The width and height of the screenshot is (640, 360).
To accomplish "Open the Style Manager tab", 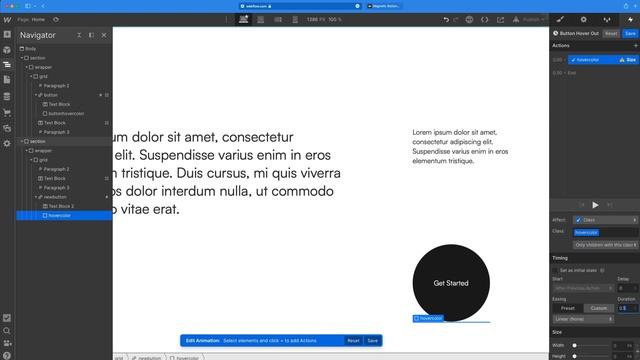I will click(x=607, y=19).
